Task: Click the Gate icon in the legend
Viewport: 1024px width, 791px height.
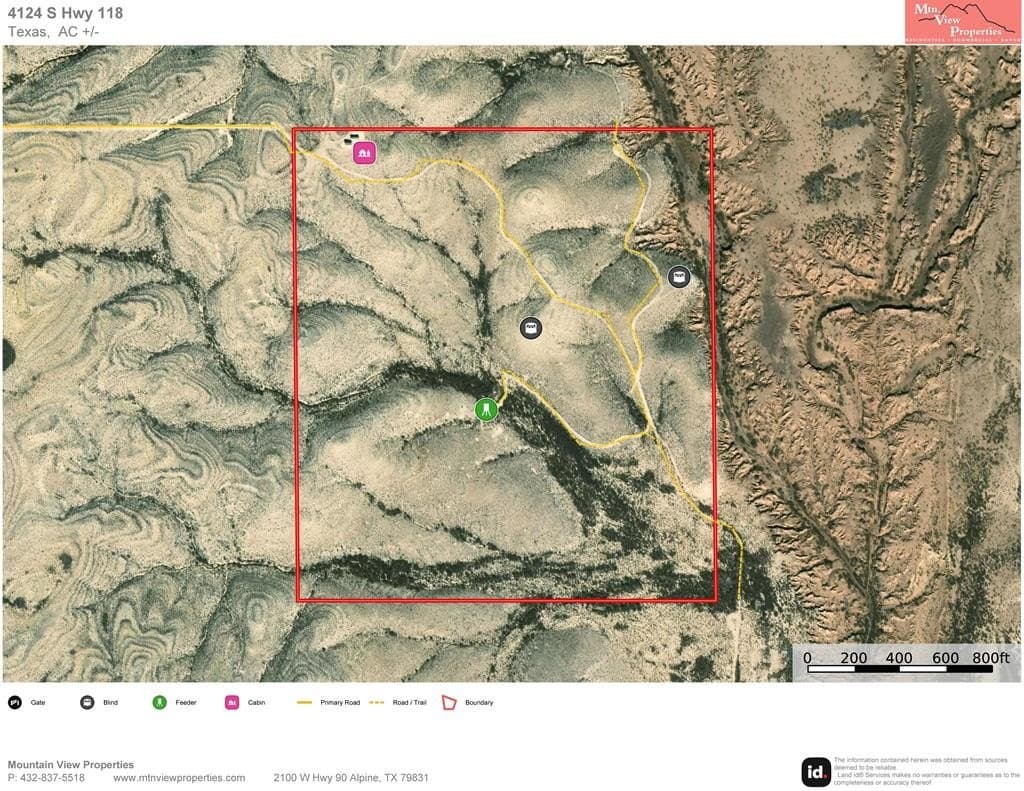Action: click(15, 702)
